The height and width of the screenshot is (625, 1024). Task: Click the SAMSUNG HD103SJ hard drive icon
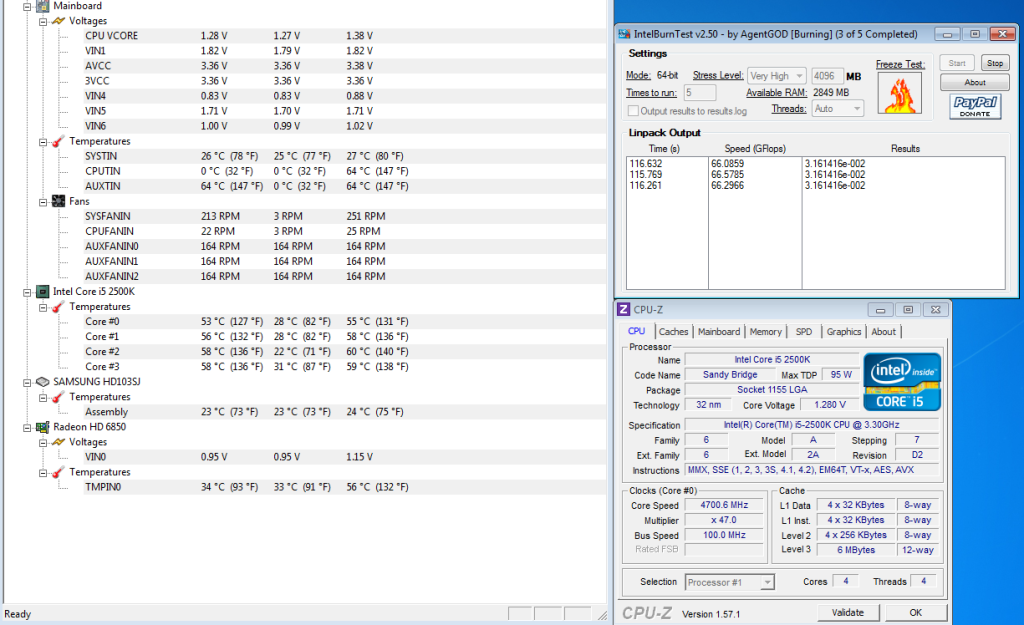click(x=42, y=382)
